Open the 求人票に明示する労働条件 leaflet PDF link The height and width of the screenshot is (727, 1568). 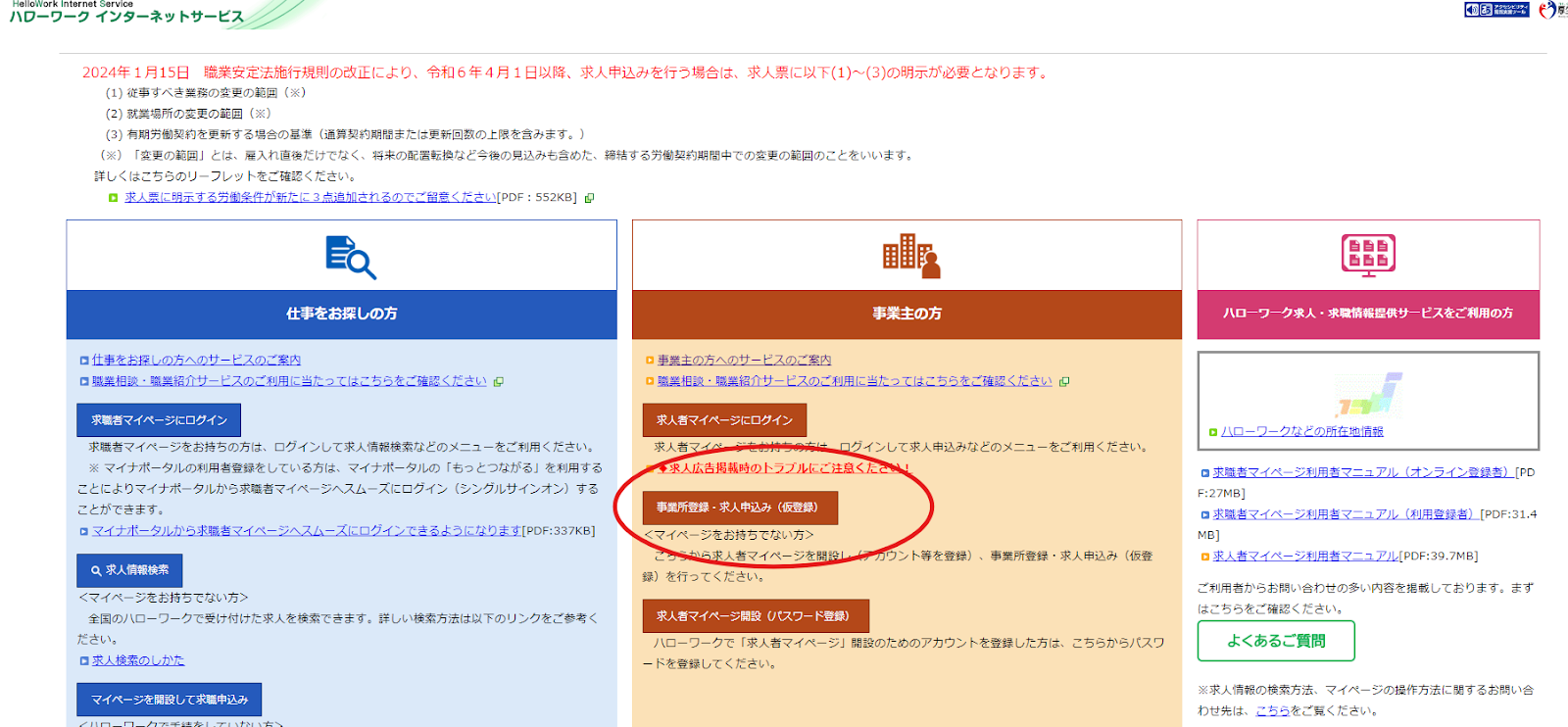[310, 197]
